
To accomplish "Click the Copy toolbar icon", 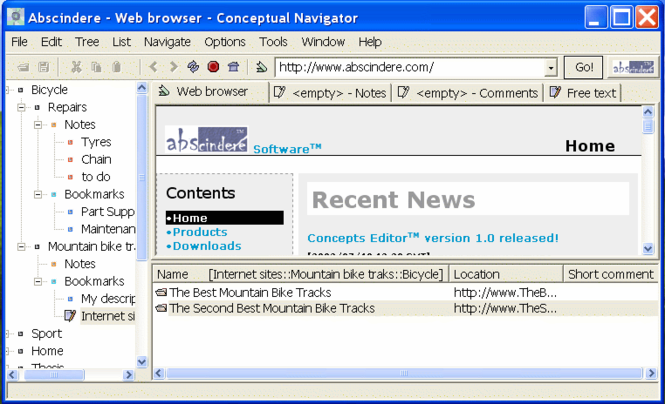I will [x=96, y=67].
